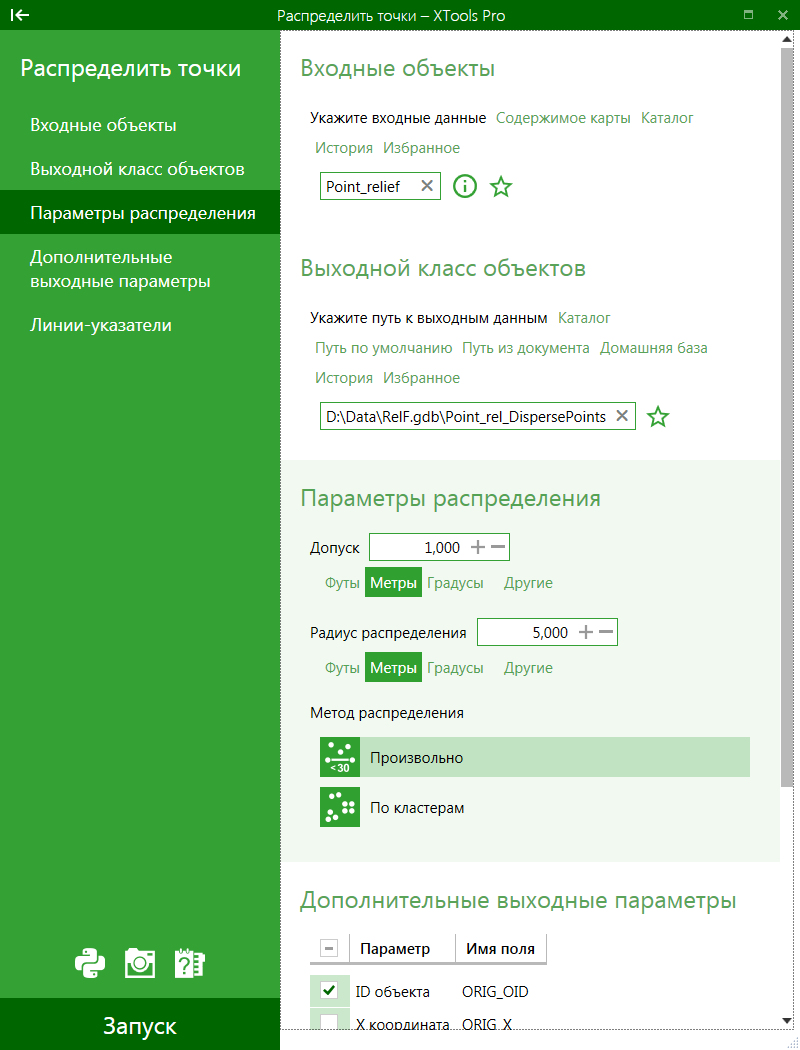800x1050 pixels.
Task: Select the Произвольно distribution method icon
Action: [339, 757]
